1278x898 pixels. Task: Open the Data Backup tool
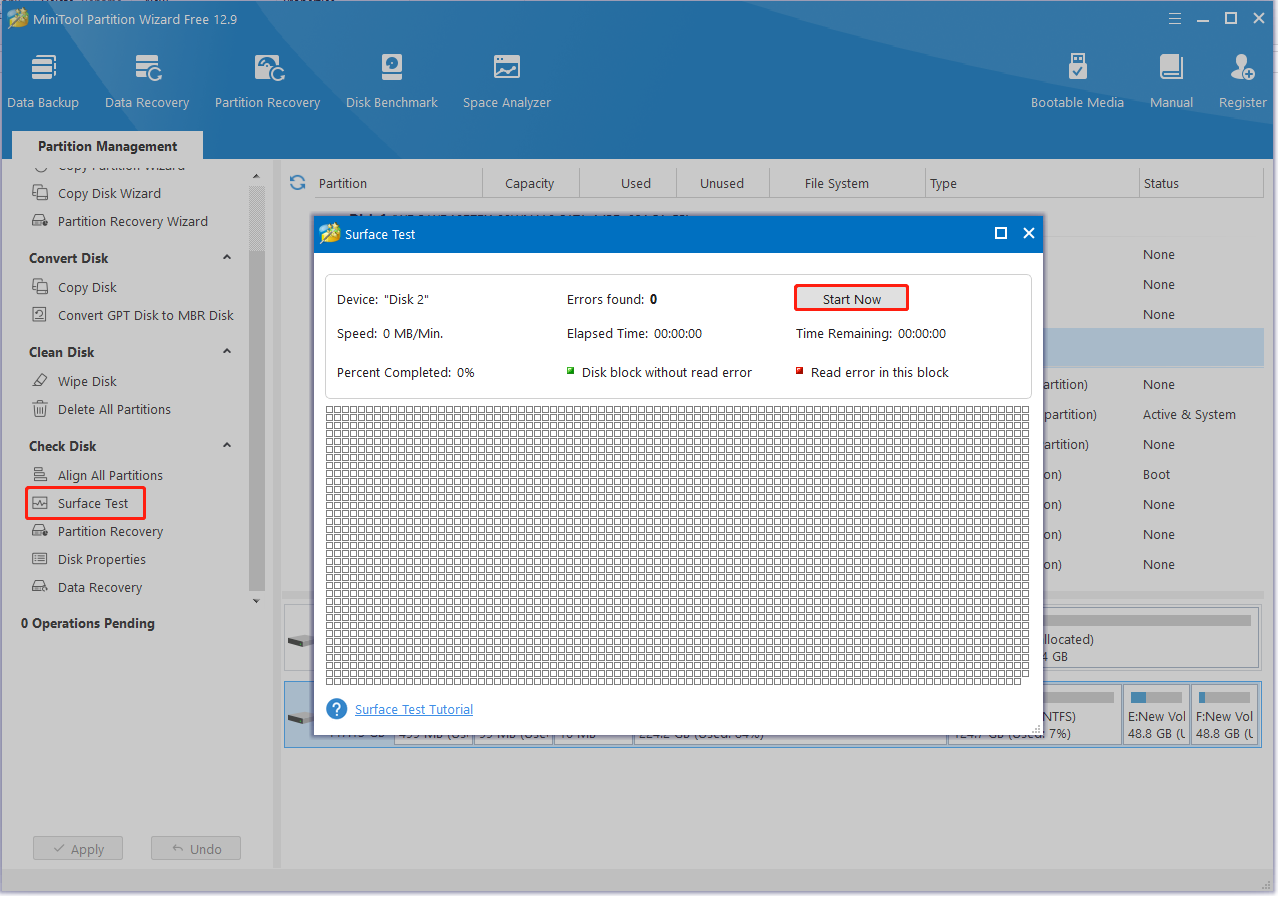[x=42, y=81]
